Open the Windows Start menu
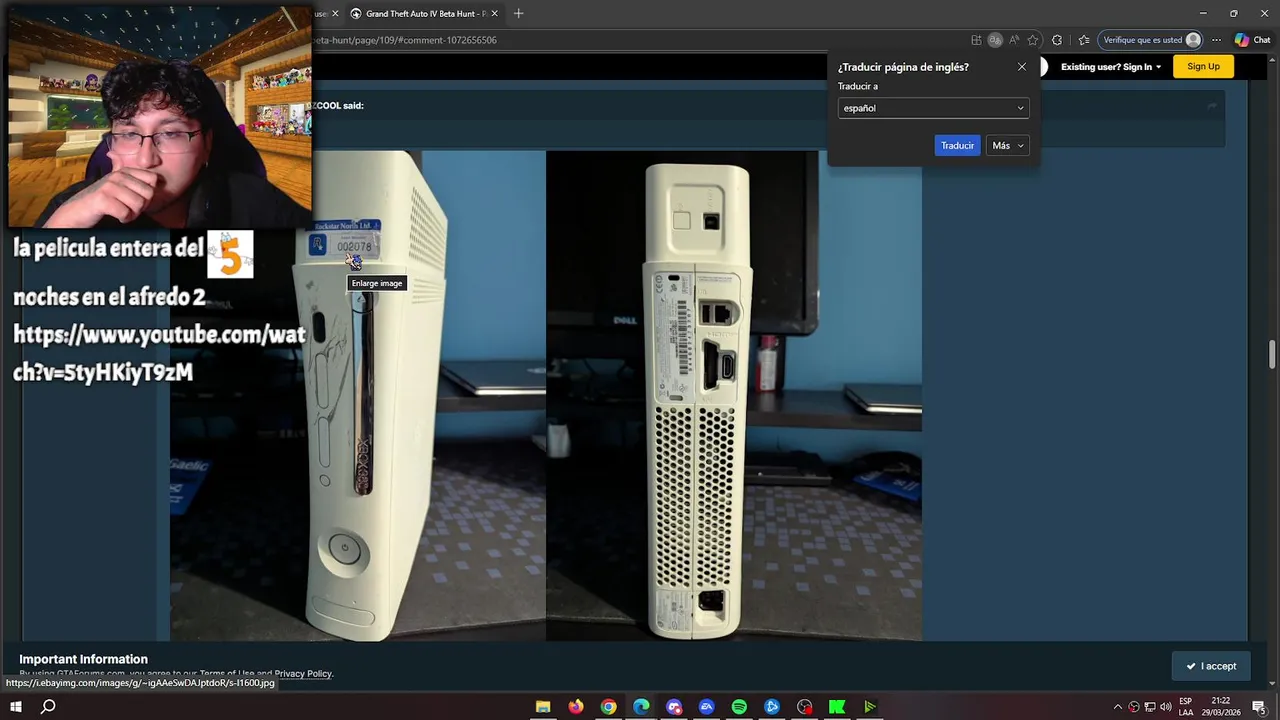This screenshot has width=1280, height=720. tap(16, 707)
